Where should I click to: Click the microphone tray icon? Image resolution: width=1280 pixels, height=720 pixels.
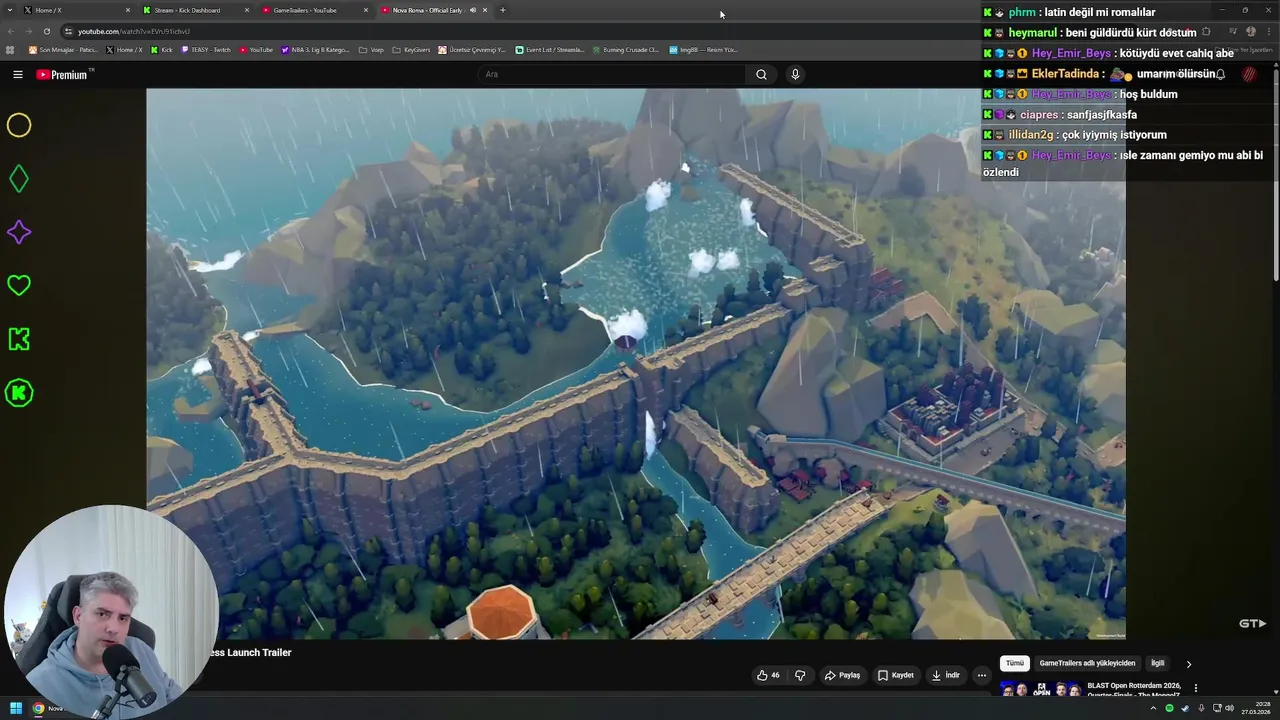click(x=1201, y=708)
